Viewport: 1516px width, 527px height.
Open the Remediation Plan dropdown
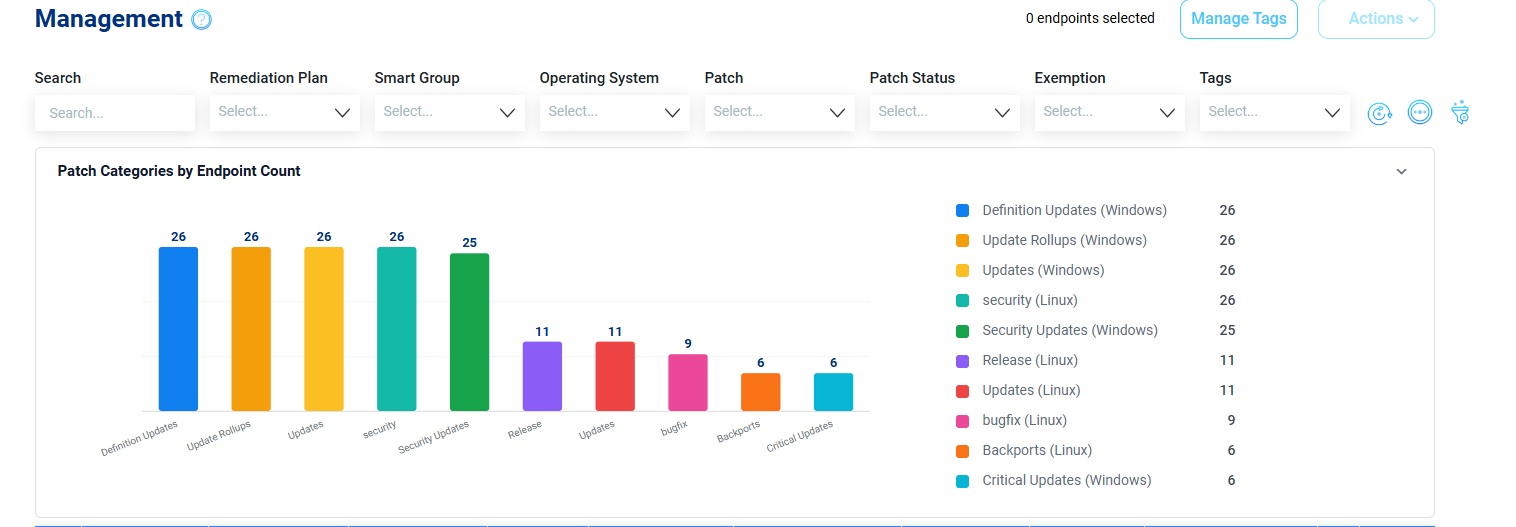[285, 112]
